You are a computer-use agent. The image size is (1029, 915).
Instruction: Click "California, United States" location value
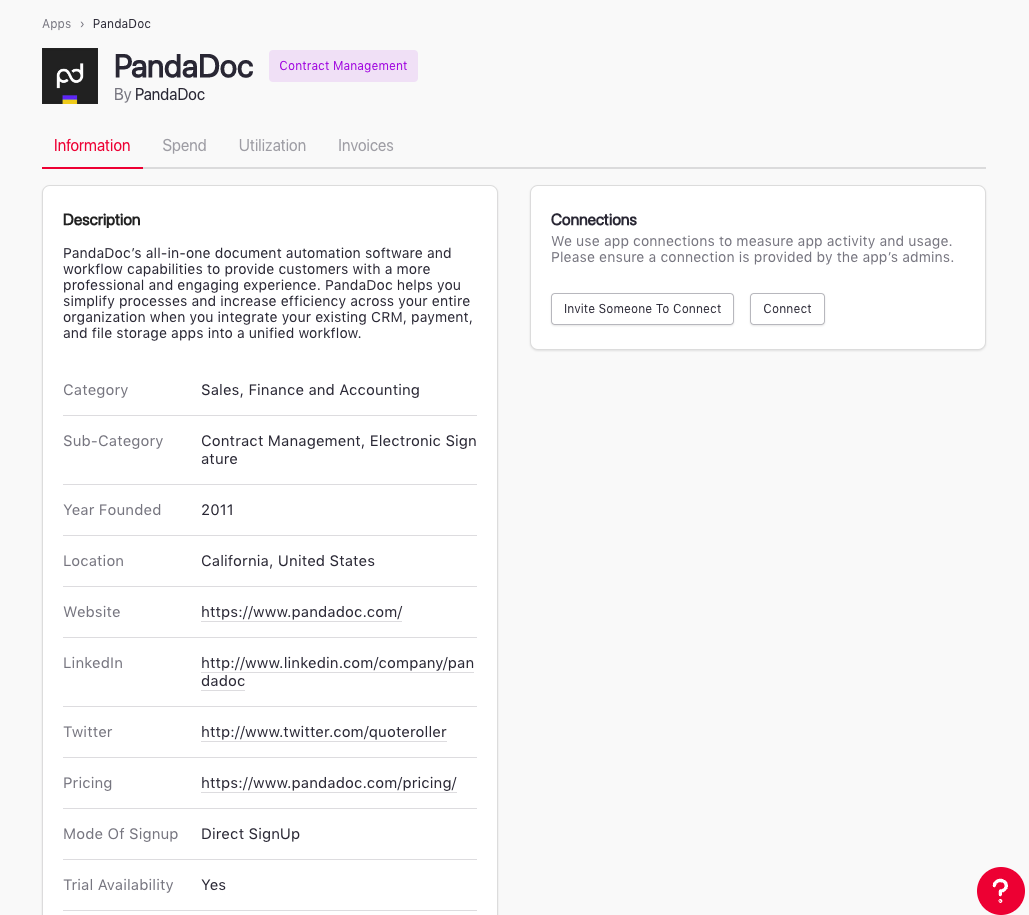click(x=288, y=561)
